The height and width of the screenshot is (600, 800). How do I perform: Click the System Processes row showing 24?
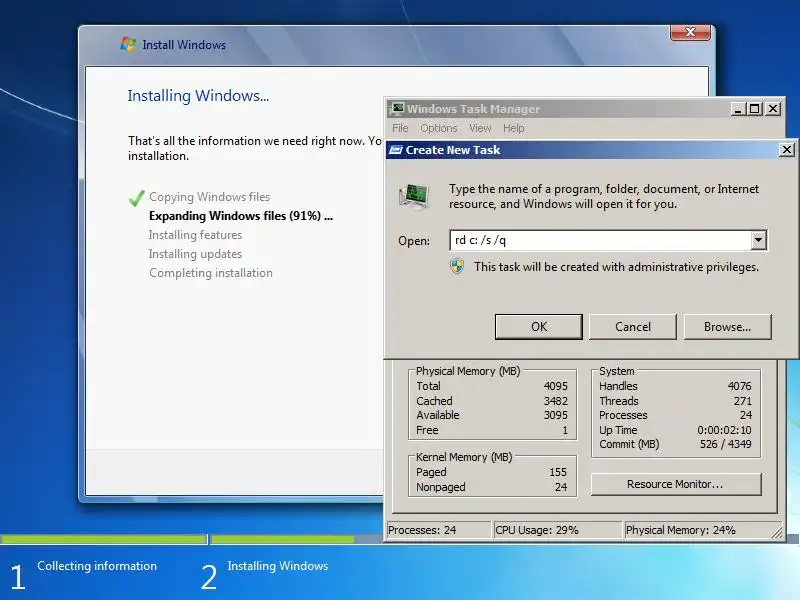click(676, 415)
